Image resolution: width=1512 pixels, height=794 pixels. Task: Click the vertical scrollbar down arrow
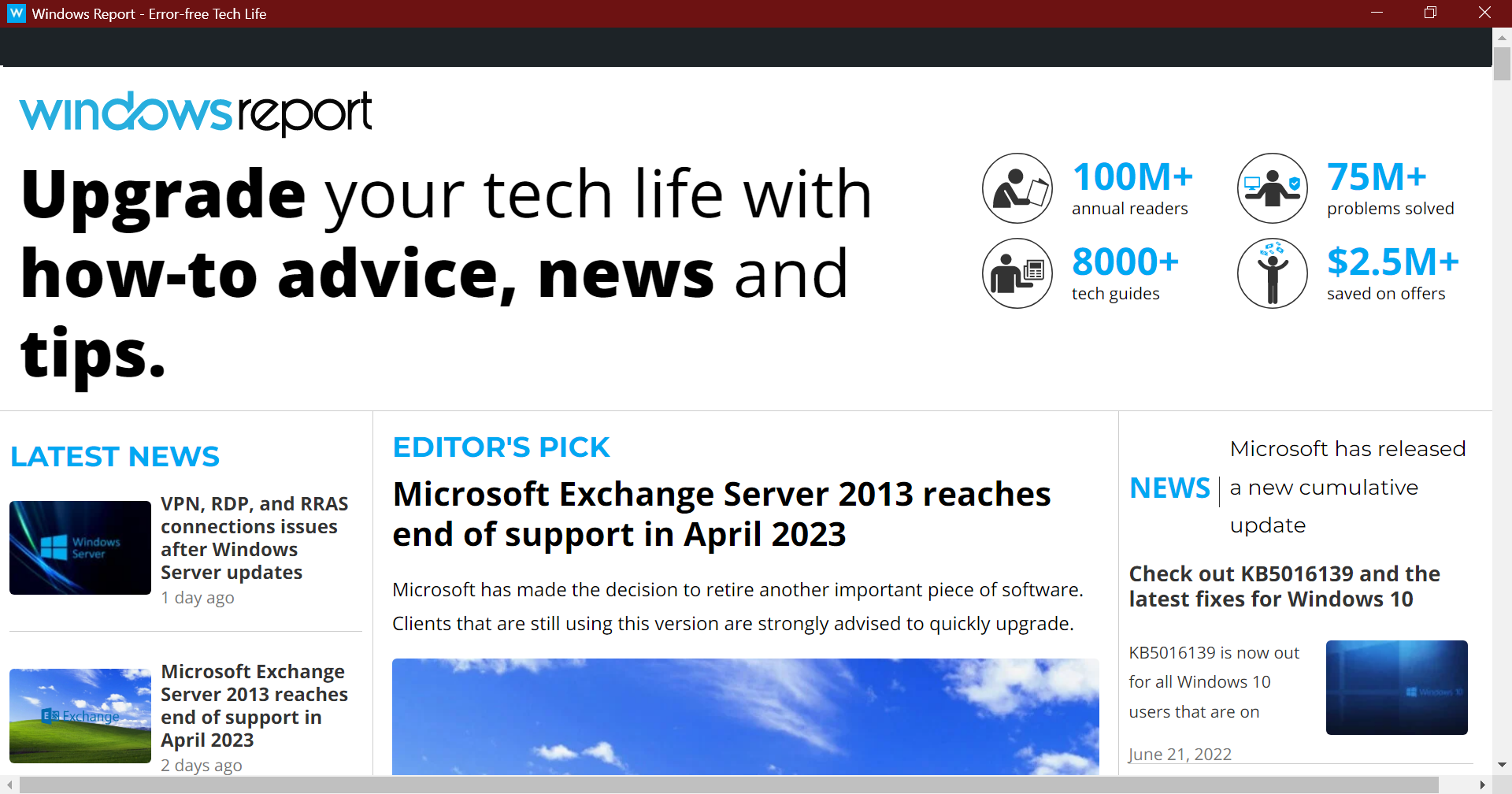pos(1502,765)
